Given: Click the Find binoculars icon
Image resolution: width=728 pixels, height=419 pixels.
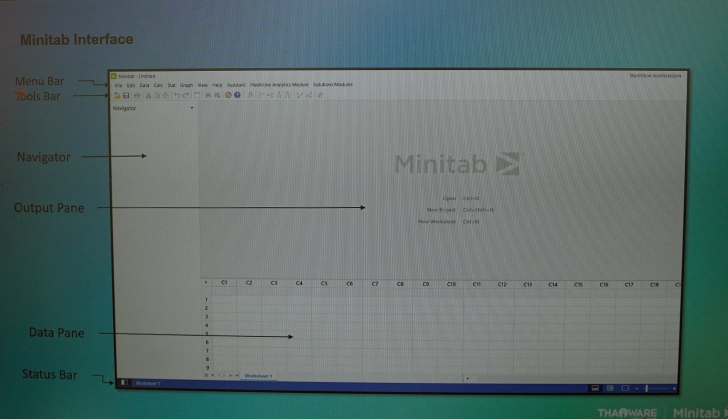Looking at the screenshot, I should pos(208,95).
